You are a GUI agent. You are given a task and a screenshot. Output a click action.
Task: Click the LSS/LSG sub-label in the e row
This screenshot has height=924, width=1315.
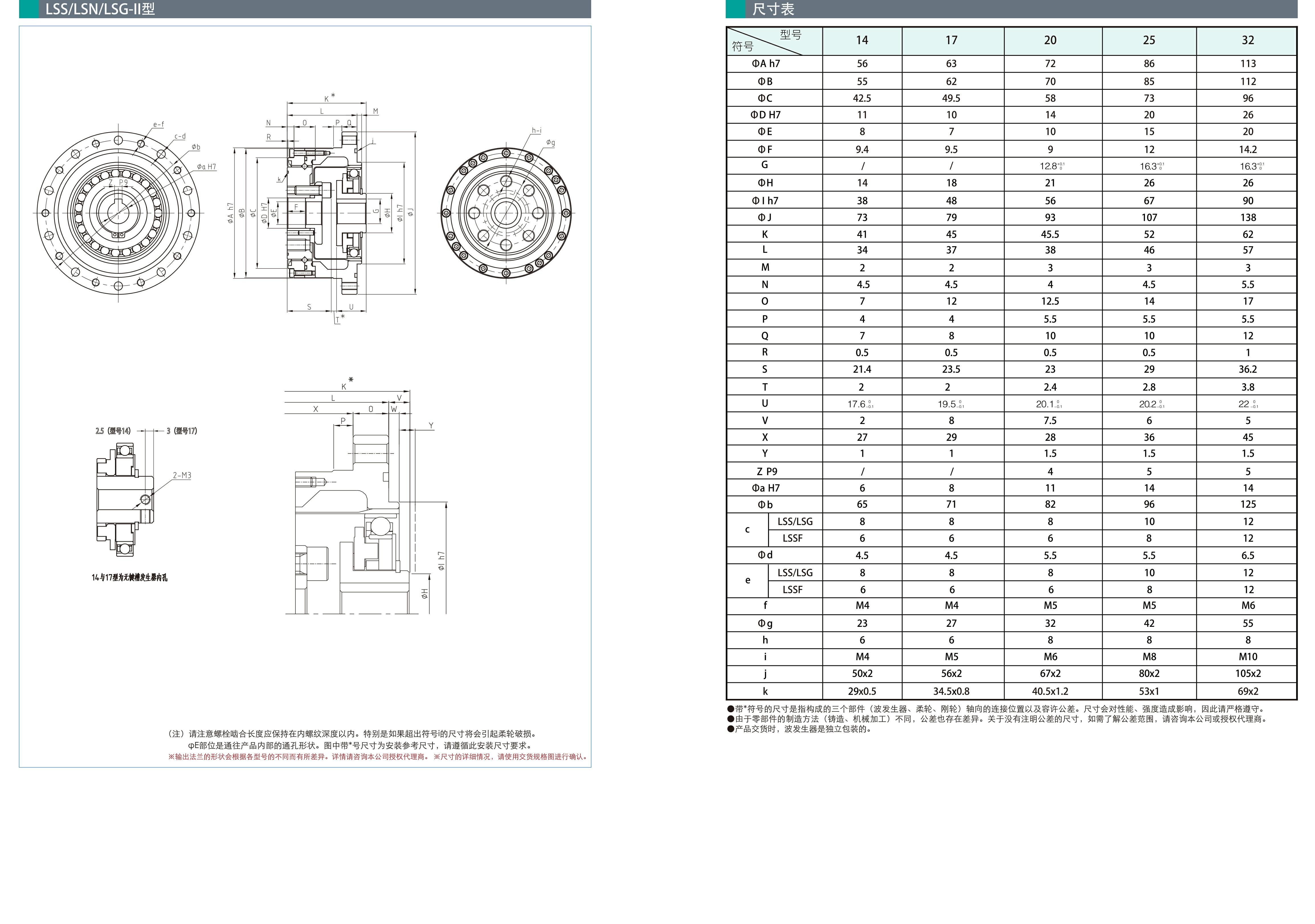pyautogui.click(x=795, y=573)
